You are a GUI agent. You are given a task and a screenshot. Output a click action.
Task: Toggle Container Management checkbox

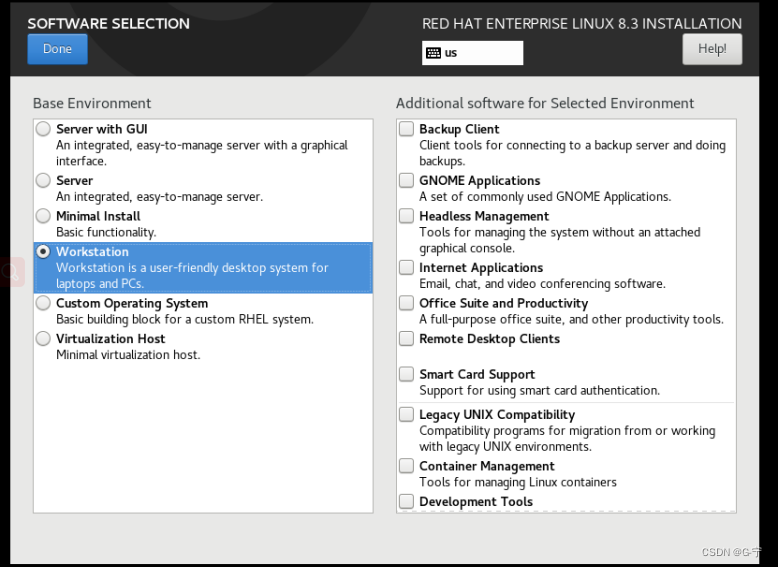(x=406, y=466)
